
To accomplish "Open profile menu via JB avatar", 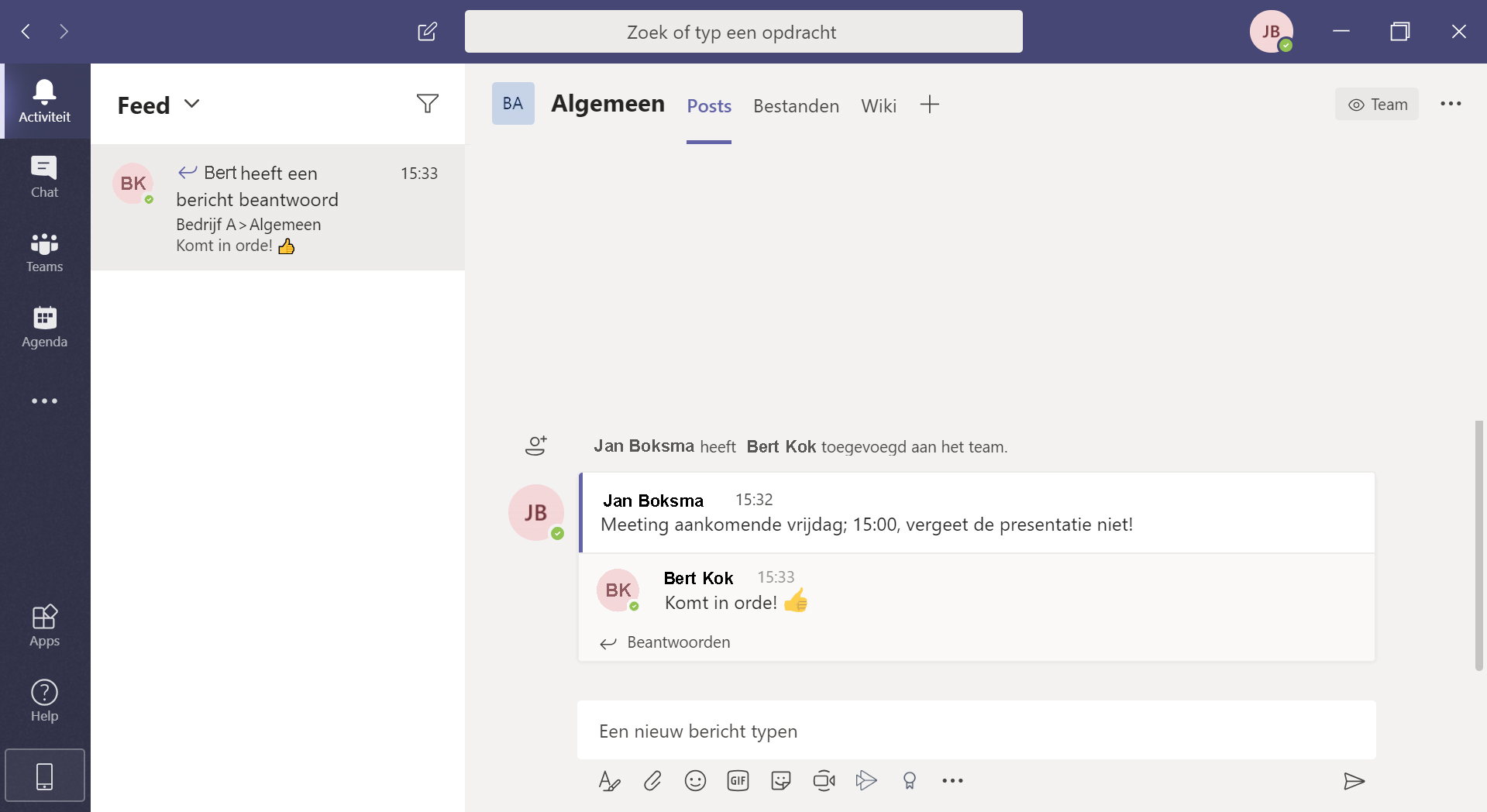I will pos(1271,32).
